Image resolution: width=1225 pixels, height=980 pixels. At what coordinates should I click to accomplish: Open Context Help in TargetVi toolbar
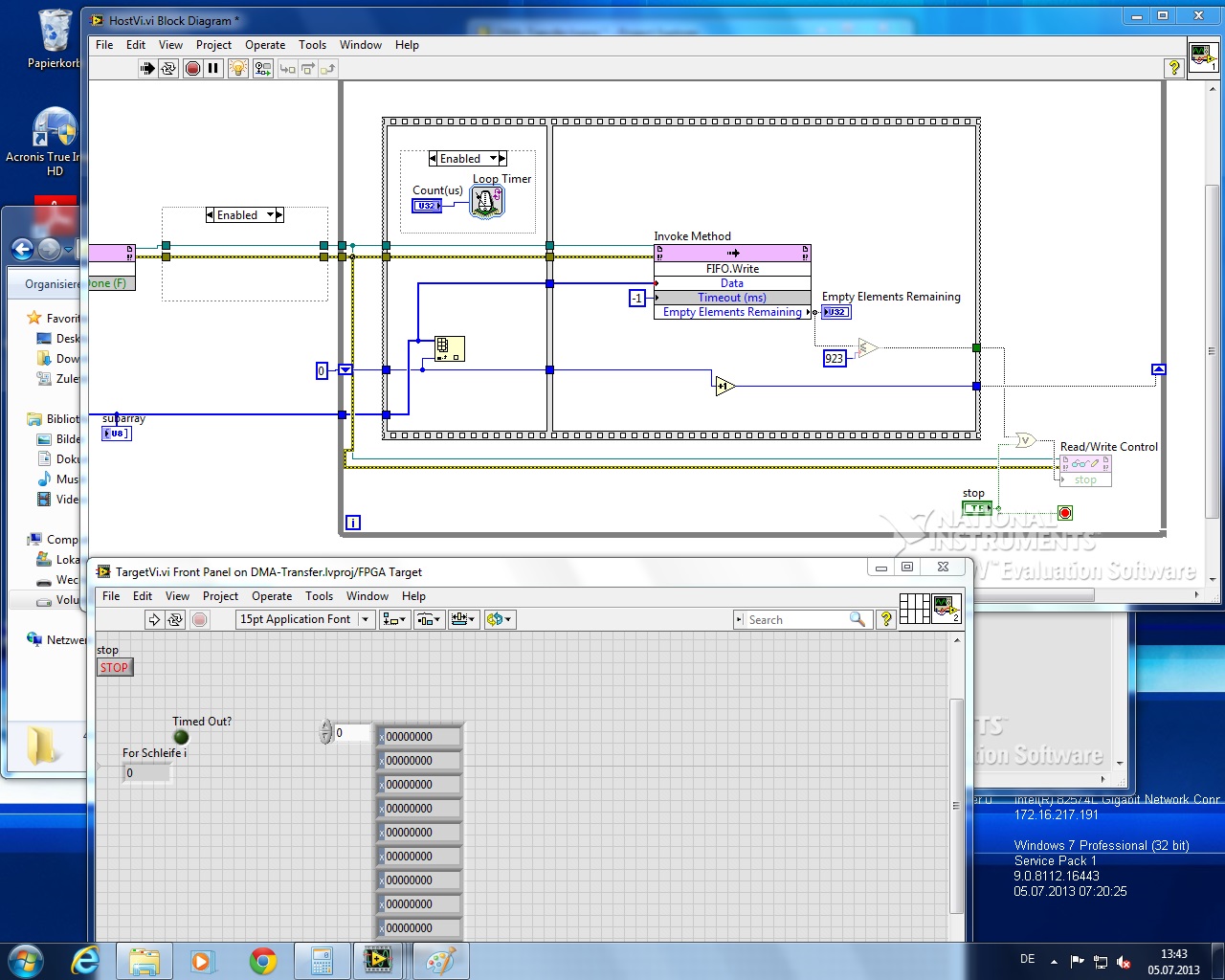click(x=886, y=620)
